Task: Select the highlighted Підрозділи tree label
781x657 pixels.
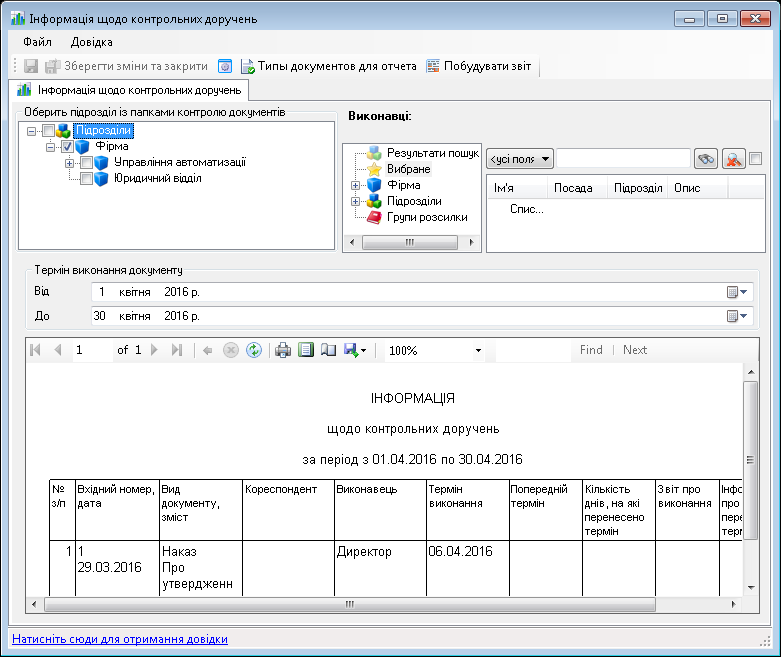Action: tap(104, 131)
